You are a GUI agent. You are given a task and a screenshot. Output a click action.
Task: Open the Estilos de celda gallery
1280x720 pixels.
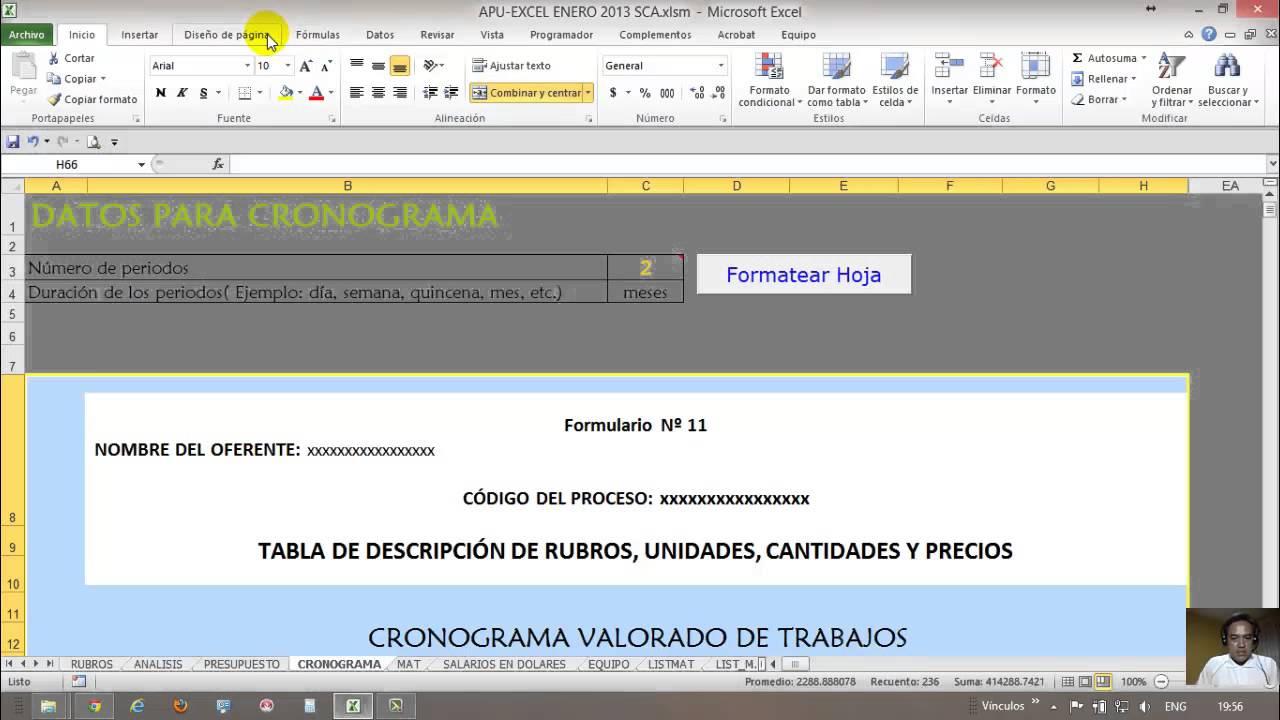pos(894,80)
